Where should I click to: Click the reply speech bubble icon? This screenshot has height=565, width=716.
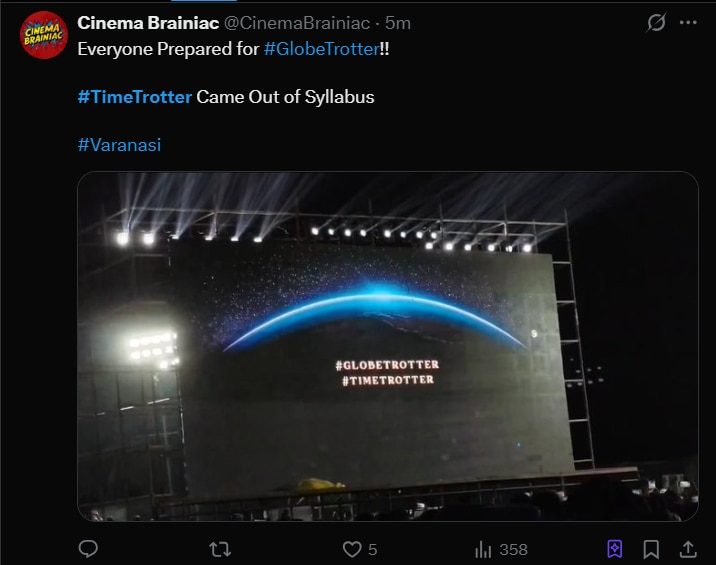(x=88, y=549)
